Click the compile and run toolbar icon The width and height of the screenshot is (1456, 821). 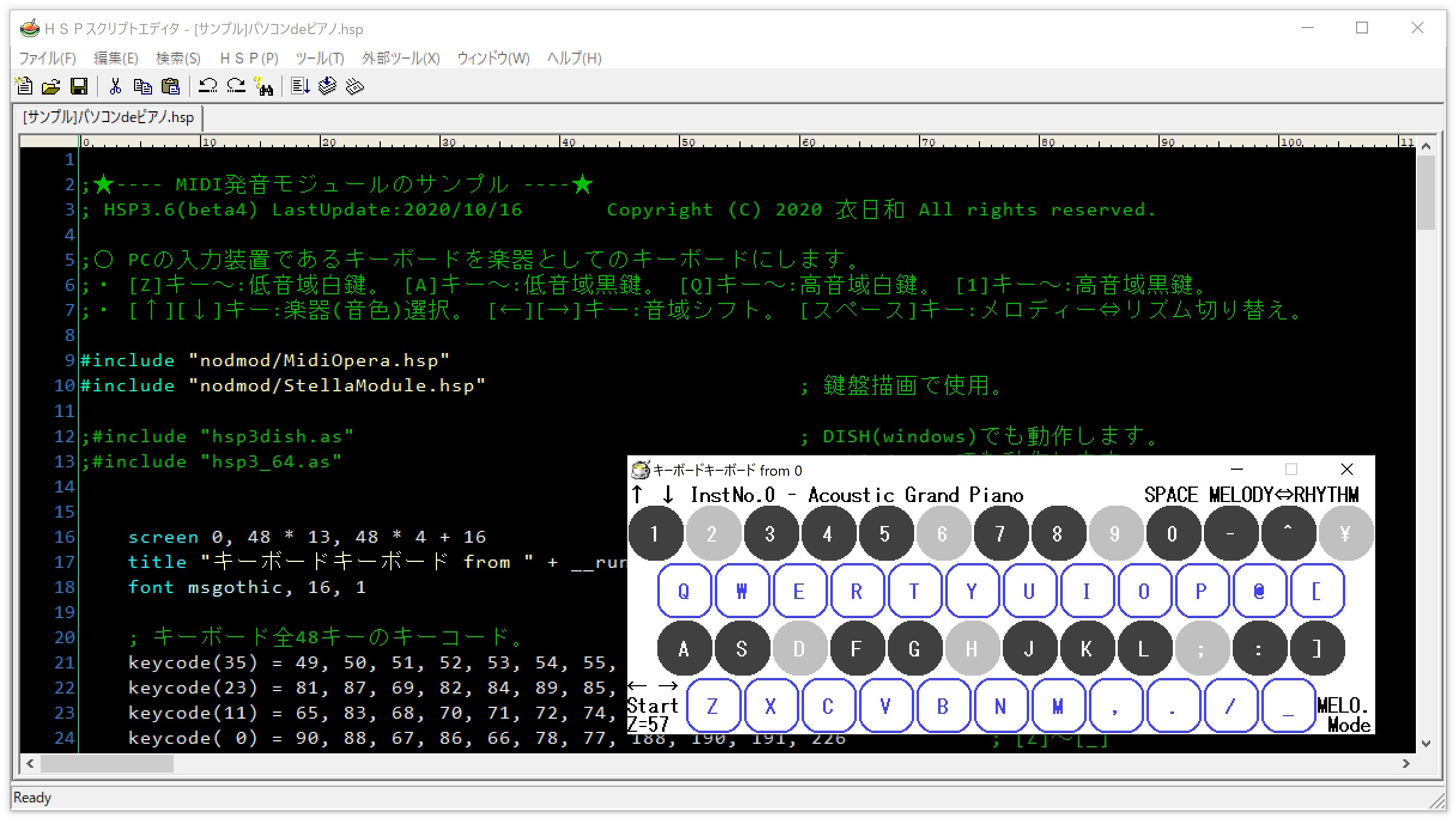pyautogui.click(x=300, y=87)
